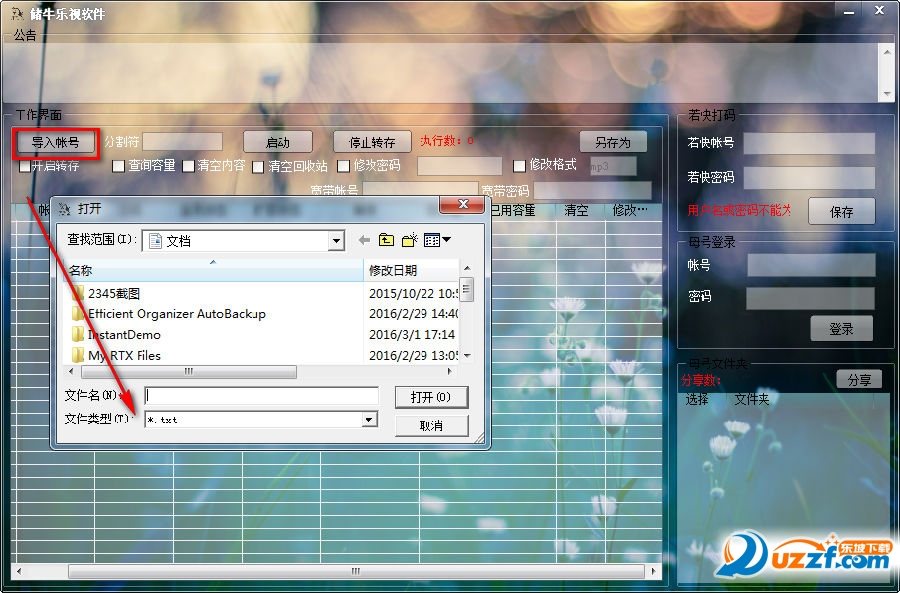This screenshot has height=593, width=900.
Task: Click the file list down scroll arrow
Action: pos(467,356)
